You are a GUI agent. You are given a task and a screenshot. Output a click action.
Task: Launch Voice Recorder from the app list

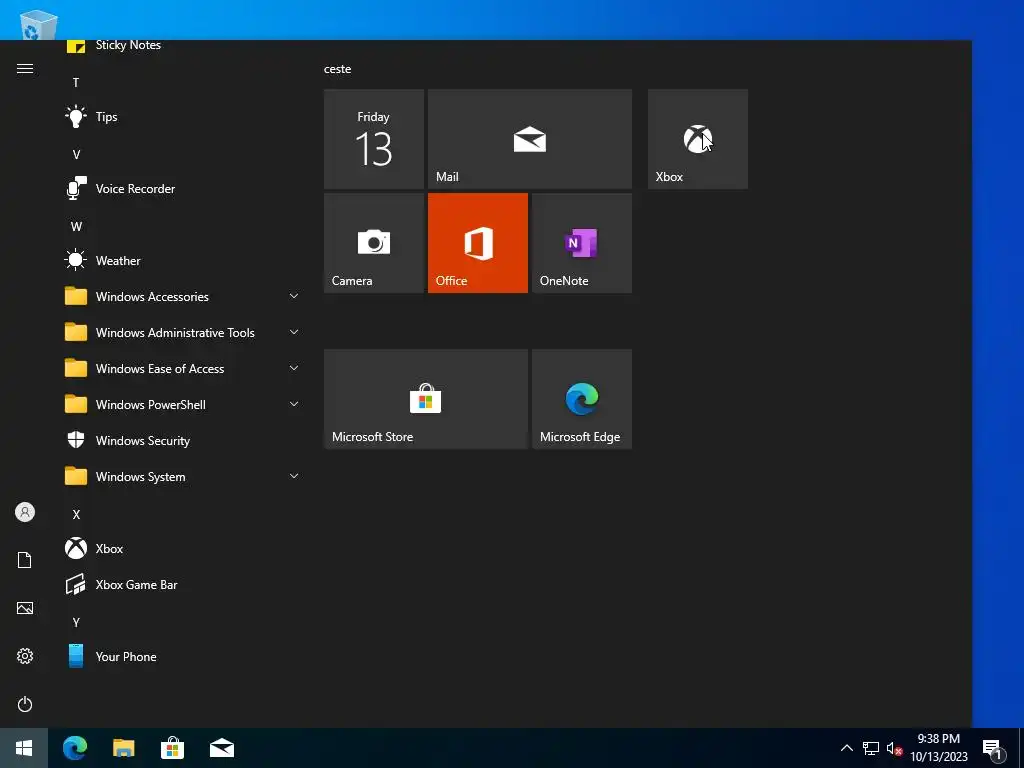pos(183,189)
